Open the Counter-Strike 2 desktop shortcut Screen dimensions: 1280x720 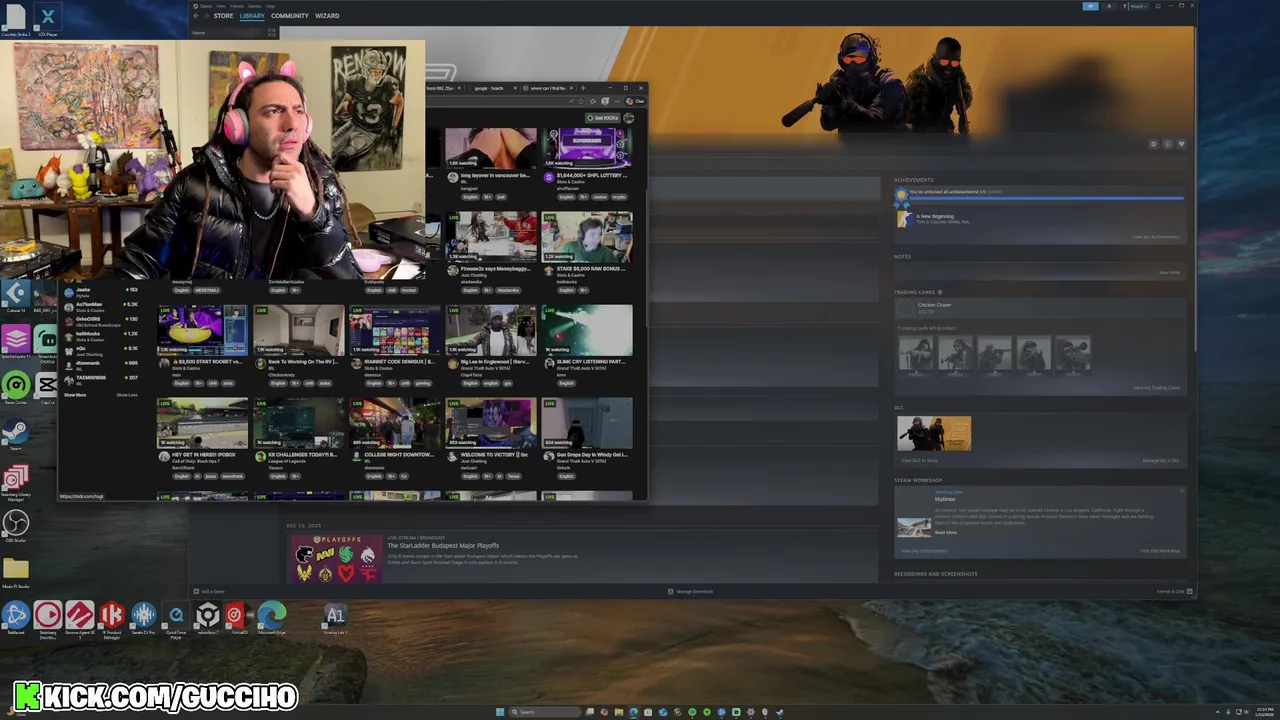[x=15, y=19]
